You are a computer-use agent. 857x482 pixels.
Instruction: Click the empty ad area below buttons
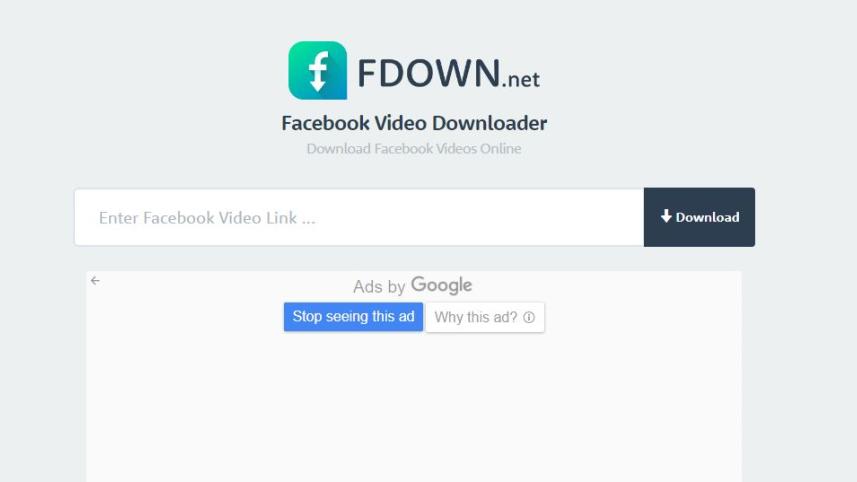pyautogui.click(x=414, y=407)
